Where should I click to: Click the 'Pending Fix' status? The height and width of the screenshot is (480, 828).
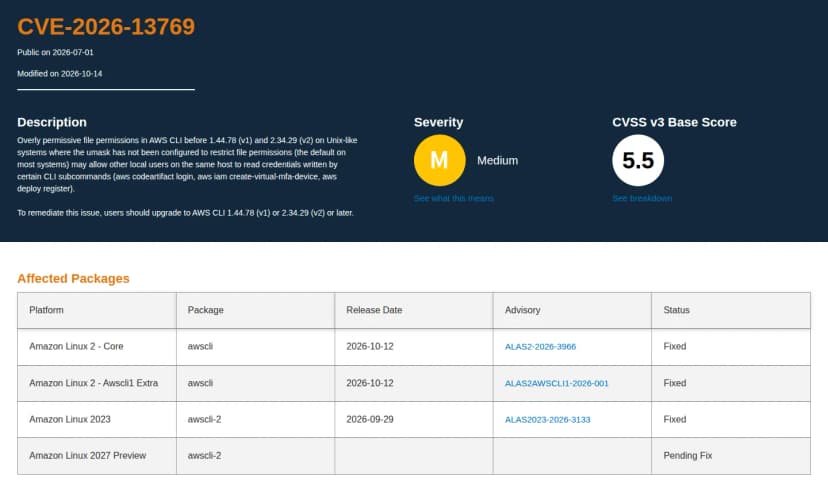tap(688, 455)
